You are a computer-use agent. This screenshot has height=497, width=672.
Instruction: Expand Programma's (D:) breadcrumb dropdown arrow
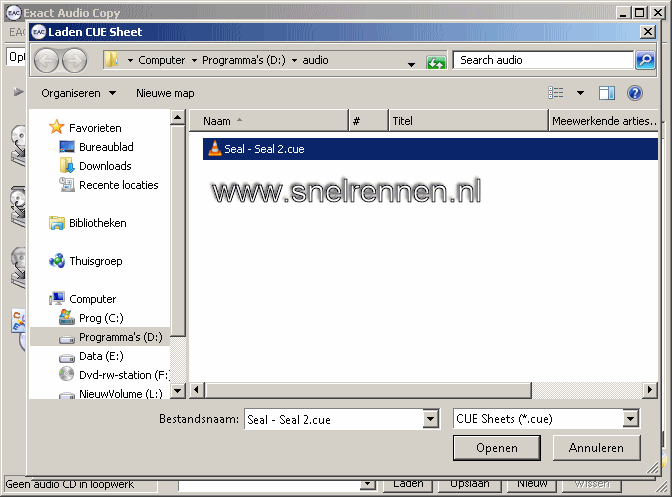[294, 60]
